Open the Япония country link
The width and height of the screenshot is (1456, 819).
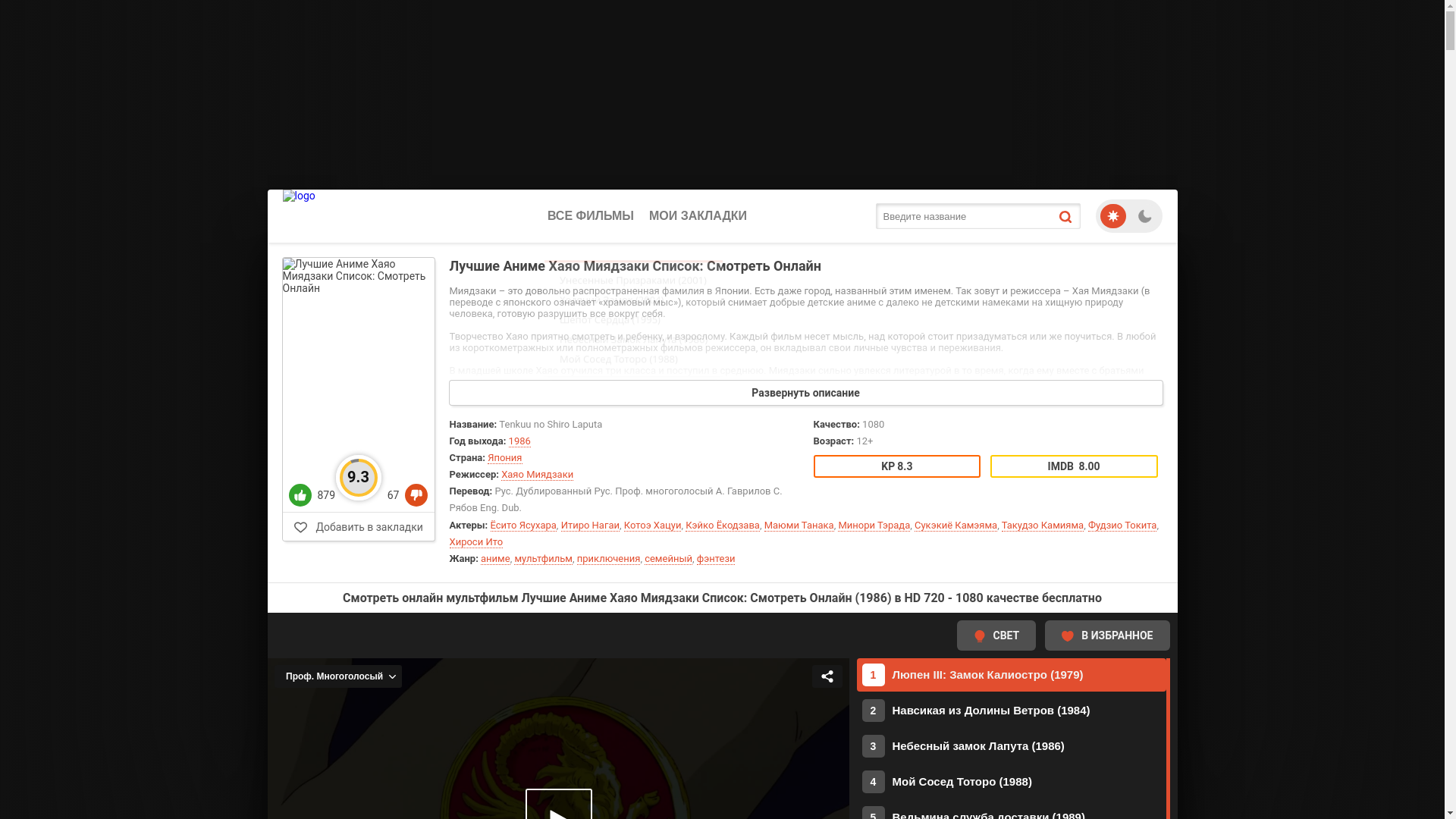pos(505,458)
